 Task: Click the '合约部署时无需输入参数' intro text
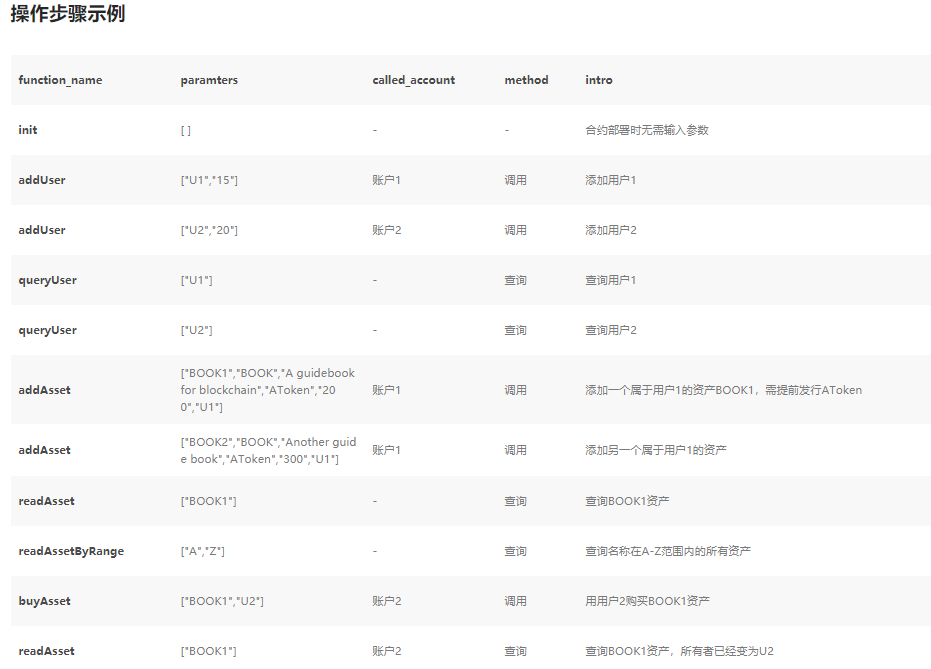647,130
